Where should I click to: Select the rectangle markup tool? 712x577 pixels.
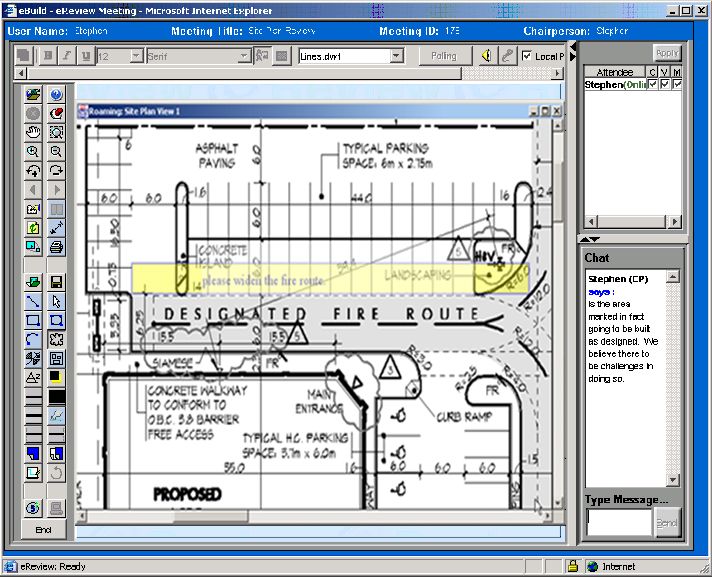pyautogui.click(x=33, y=320)
